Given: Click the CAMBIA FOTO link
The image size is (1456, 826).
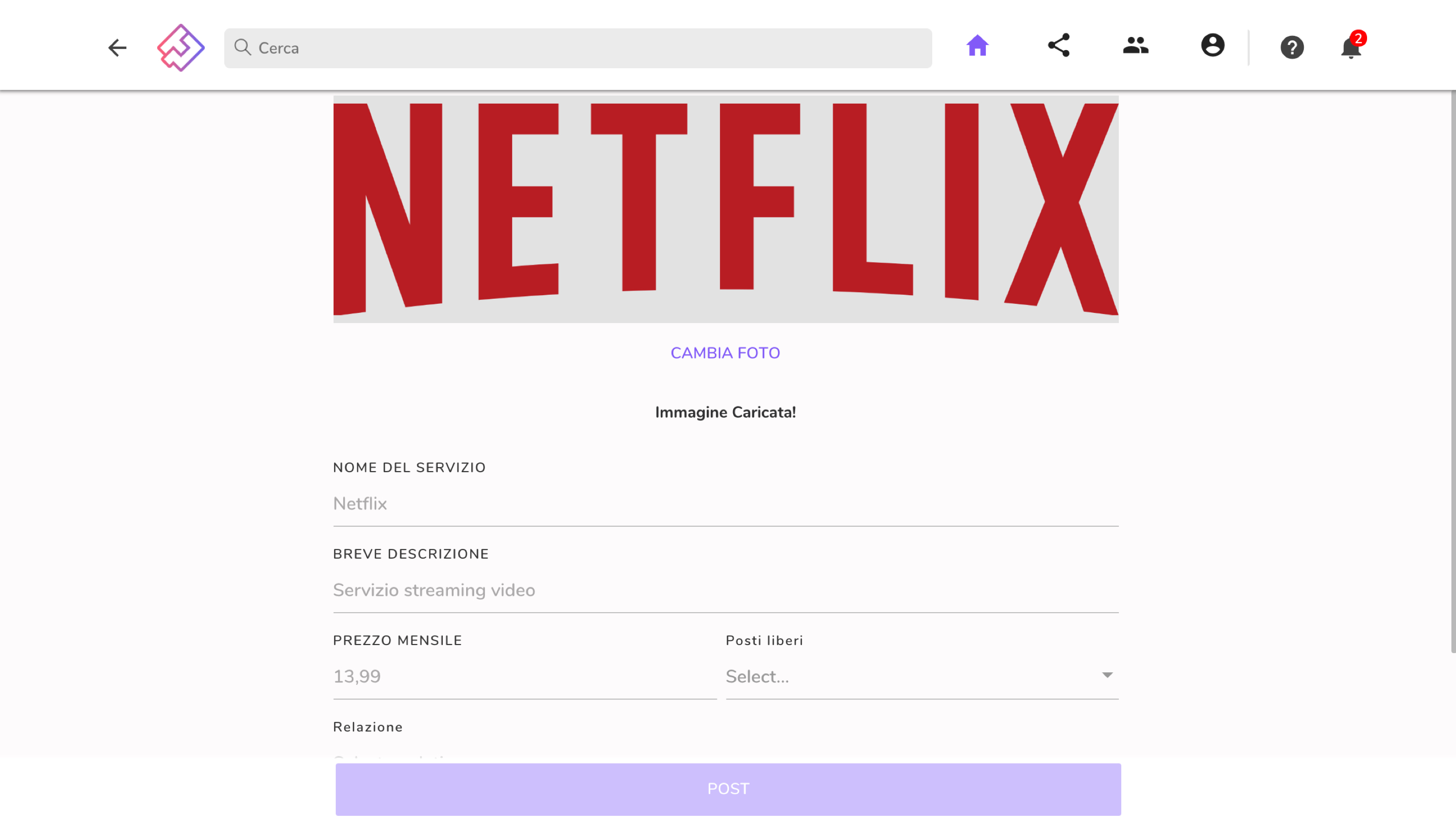Looking at the screenshot, I should coord(725,353).
